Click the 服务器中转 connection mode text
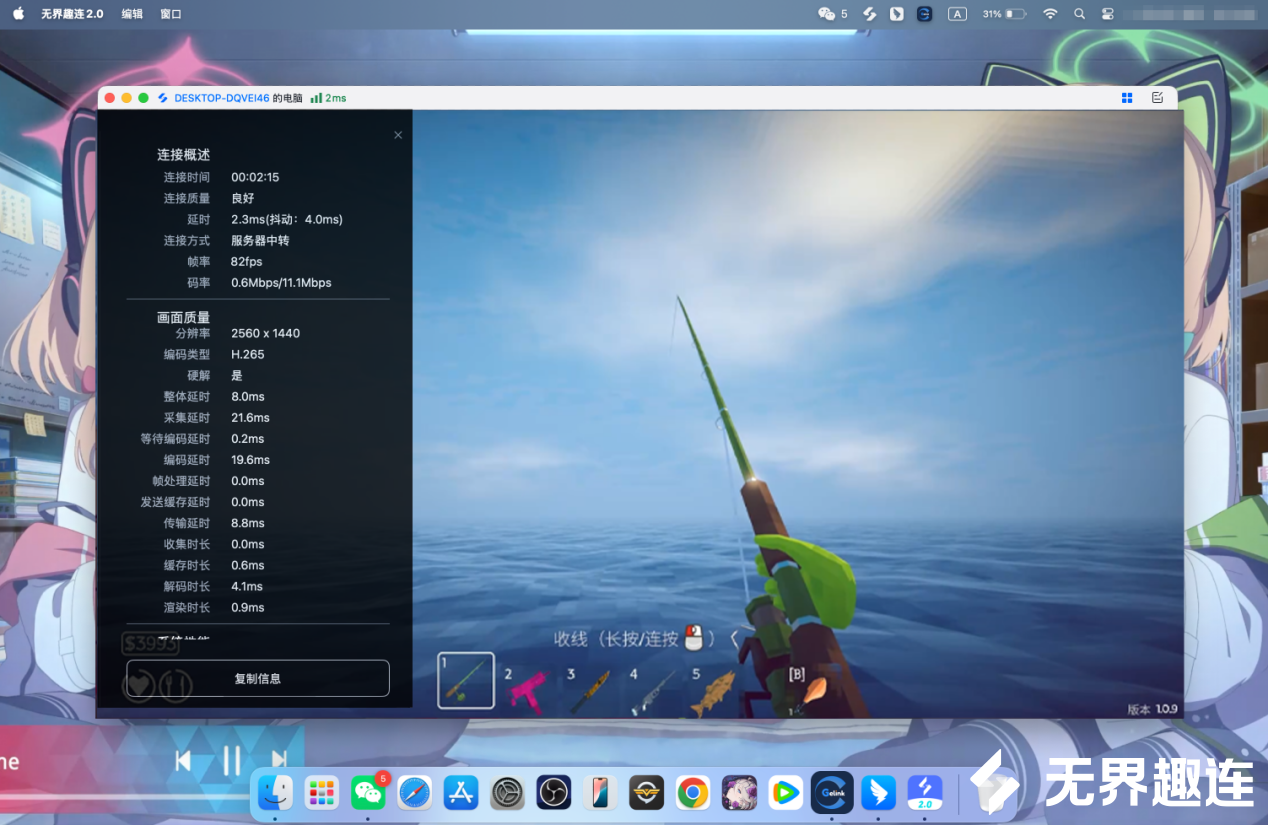The width and height of the screenshot is (1268, 825). tap(260, 240)
